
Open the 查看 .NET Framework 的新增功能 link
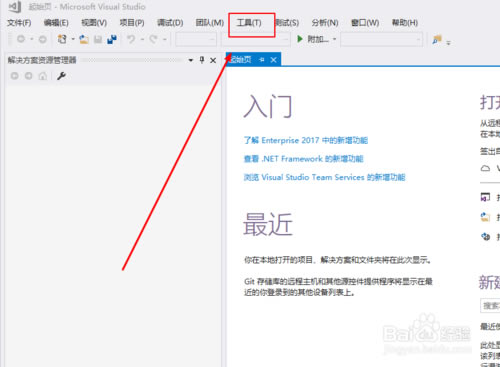tap(303, 159)
